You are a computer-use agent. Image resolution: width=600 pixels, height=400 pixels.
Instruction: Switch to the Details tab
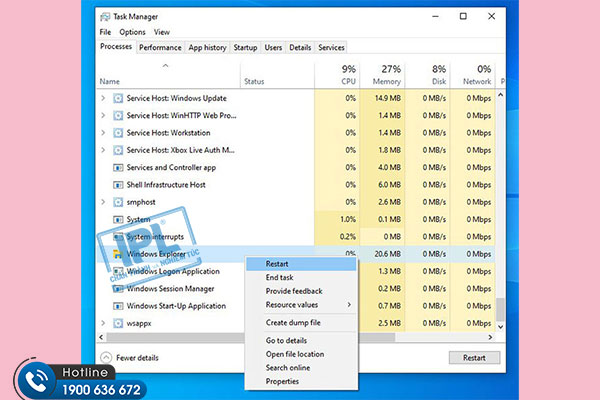coord(300,47)
